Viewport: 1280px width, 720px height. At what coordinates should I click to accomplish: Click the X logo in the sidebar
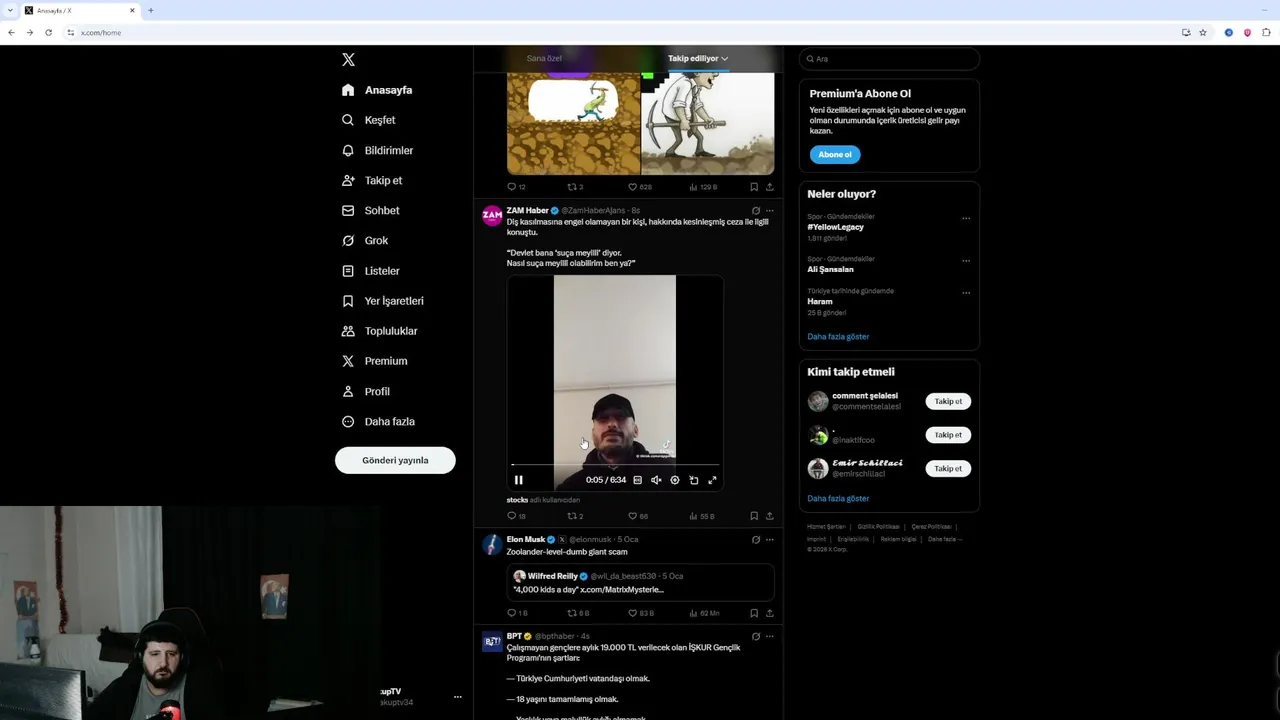348,60
